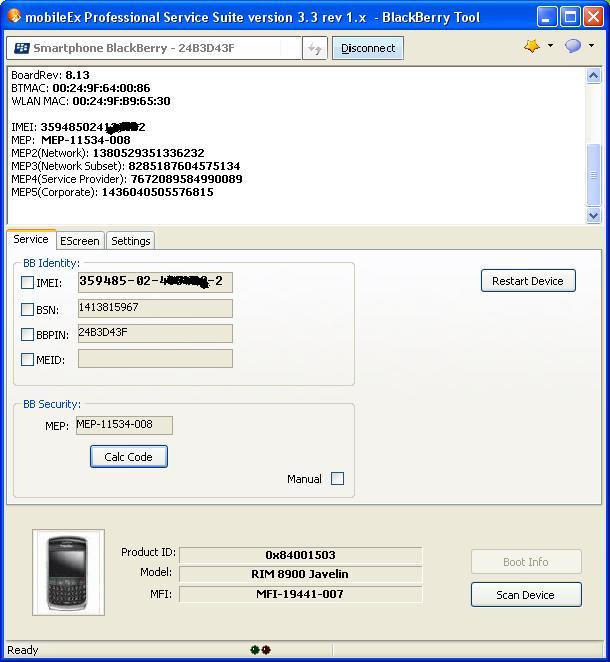Image resolution: width=610 pixels, height=662 pixels.
Task: Click the red status indicator in status bar
Action: [266, 650]
